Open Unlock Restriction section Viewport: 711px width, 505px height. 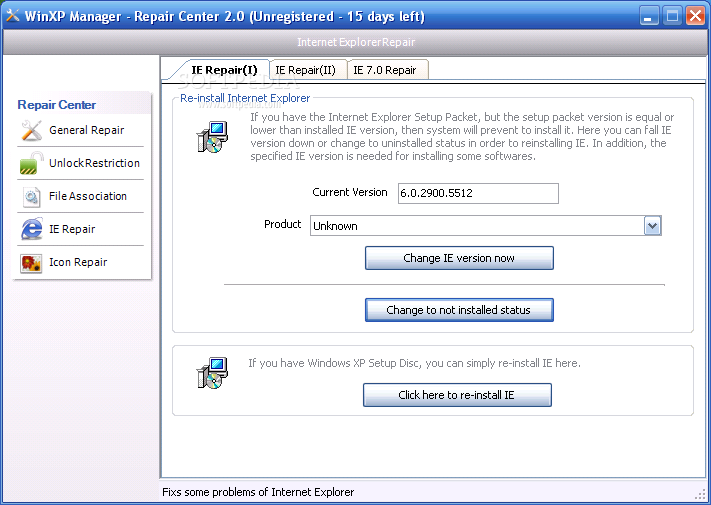(94, 163)
